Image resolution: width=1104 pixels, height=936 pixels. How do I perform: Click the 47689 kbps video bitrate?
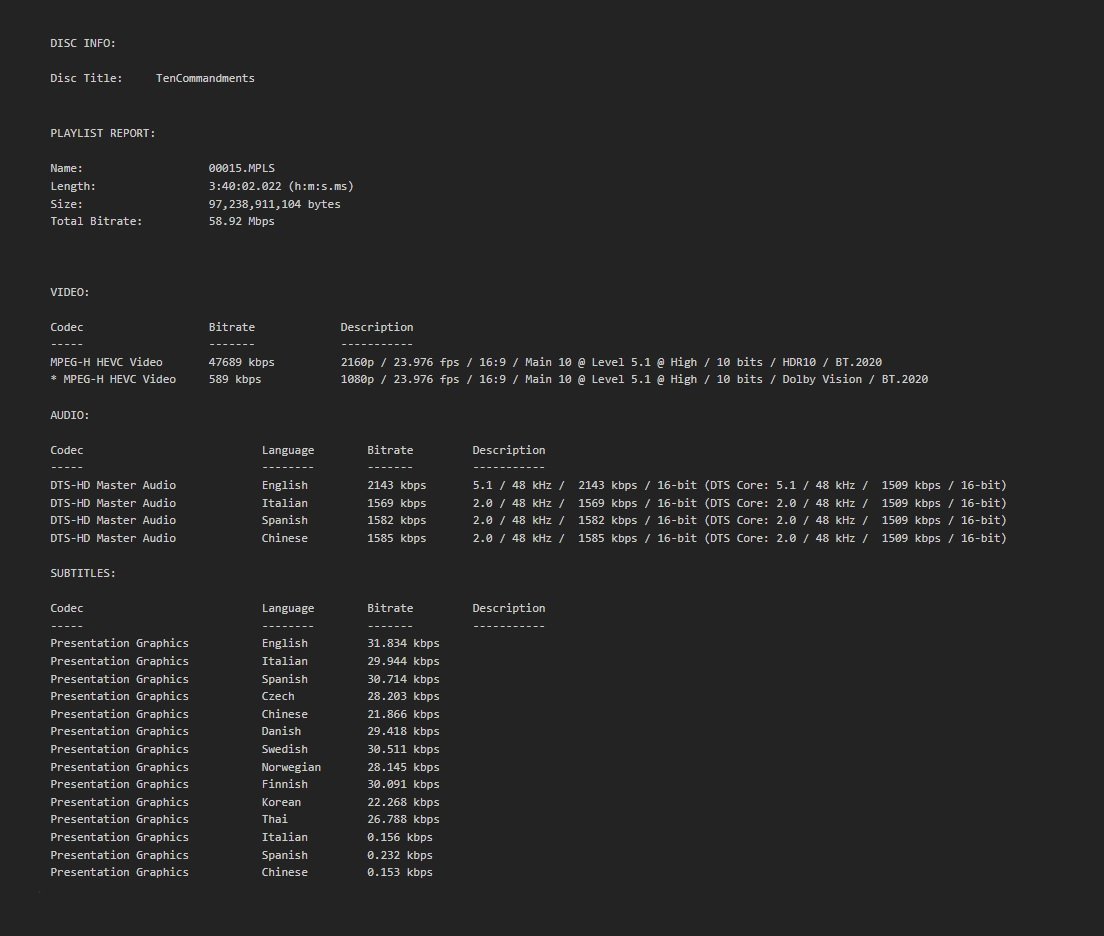pos(241,362)
